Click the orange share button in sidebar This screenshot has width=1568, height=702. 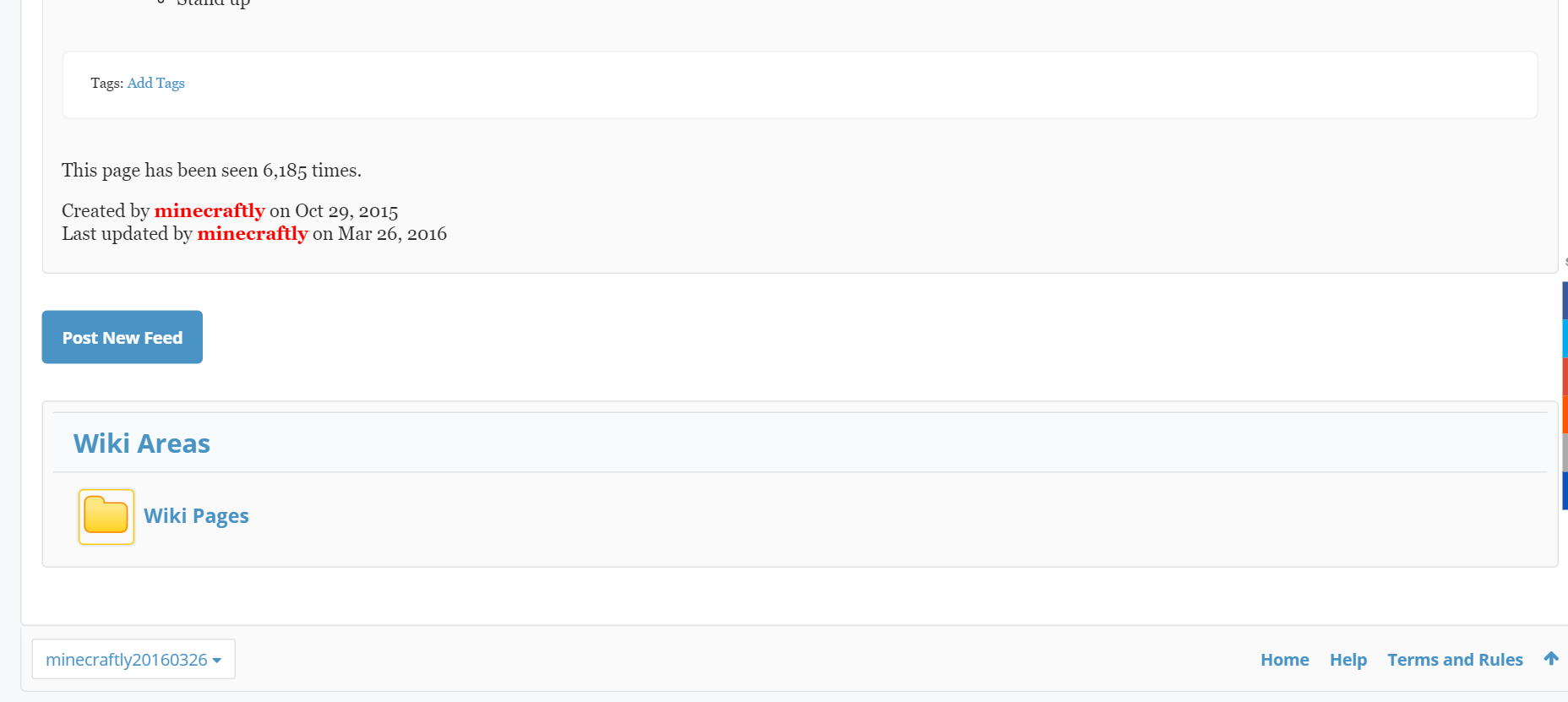pyautogui.click(x=1565, y=415)
